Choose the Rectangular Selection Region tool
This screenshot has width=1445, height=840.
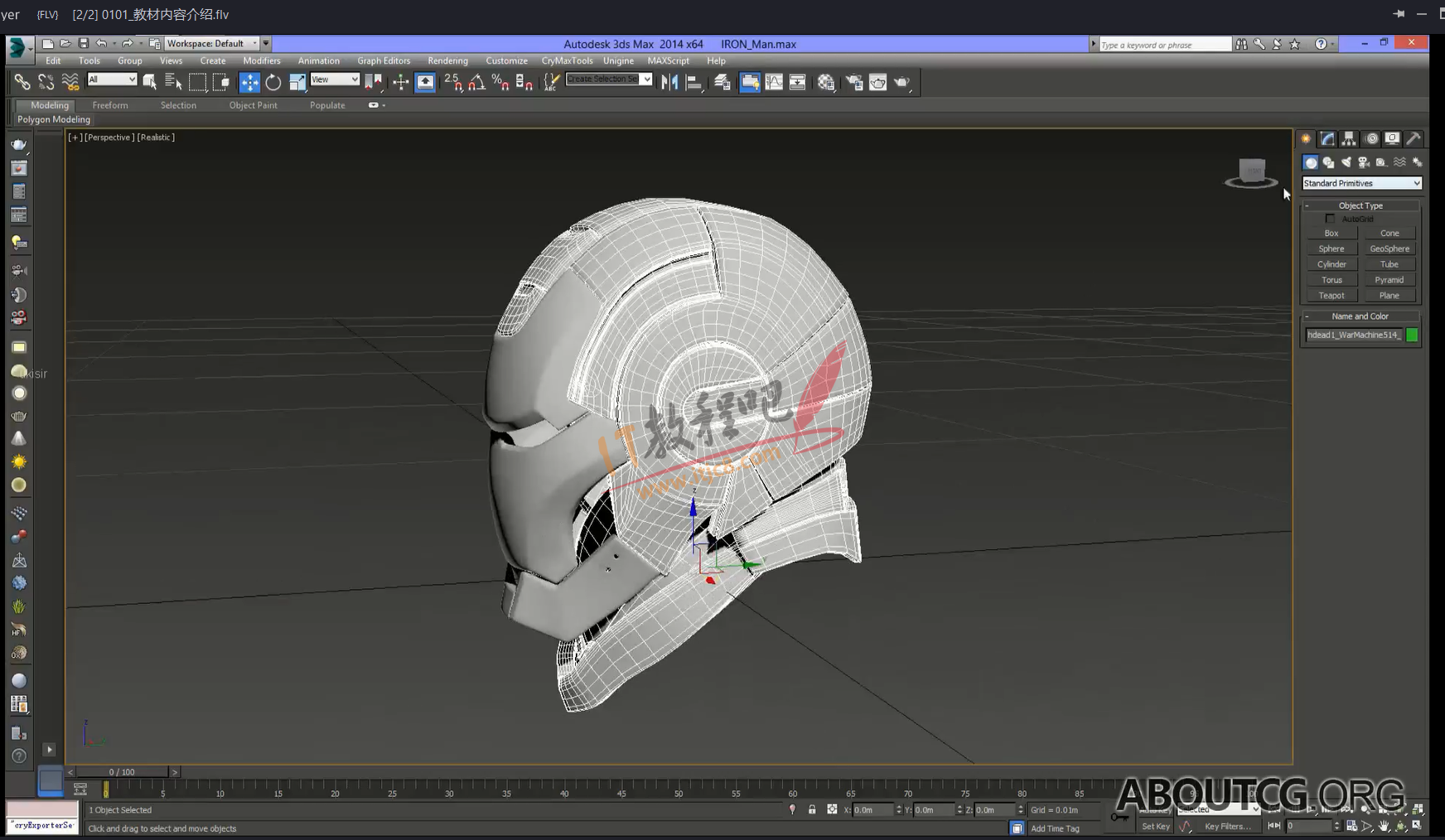[197, 82]
